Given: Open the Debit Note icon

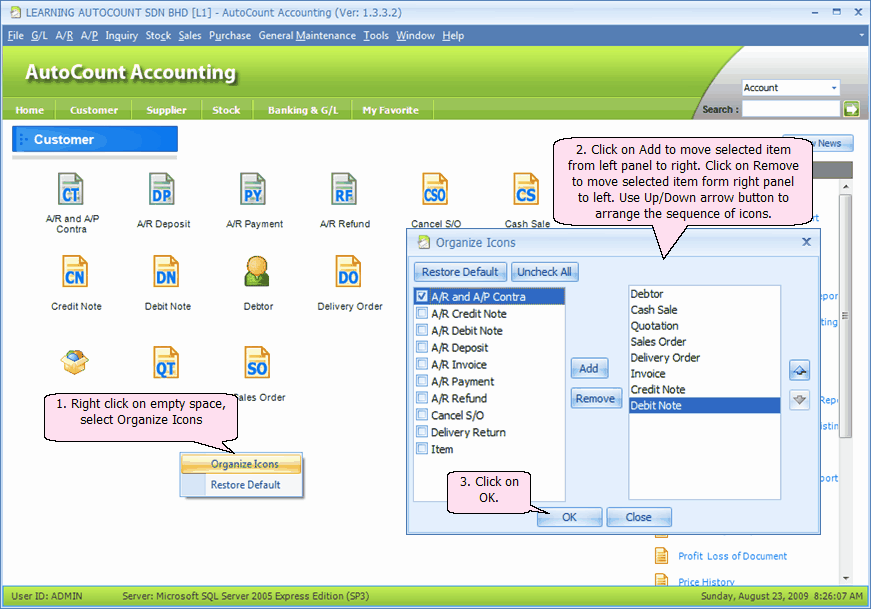Looking at the screenshot, I should point(166,271).
